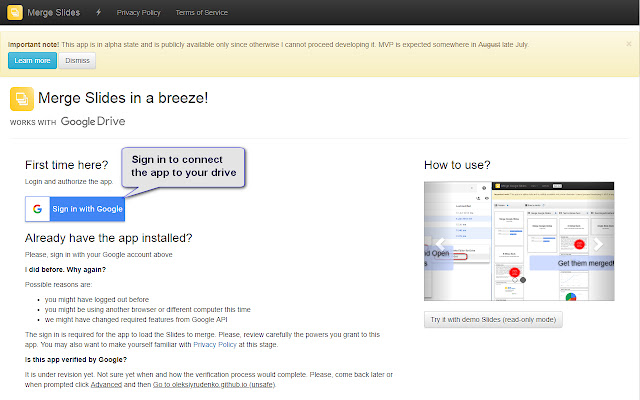
Task: Click the bullet about changed Google API features
Action: pos(136,320)
